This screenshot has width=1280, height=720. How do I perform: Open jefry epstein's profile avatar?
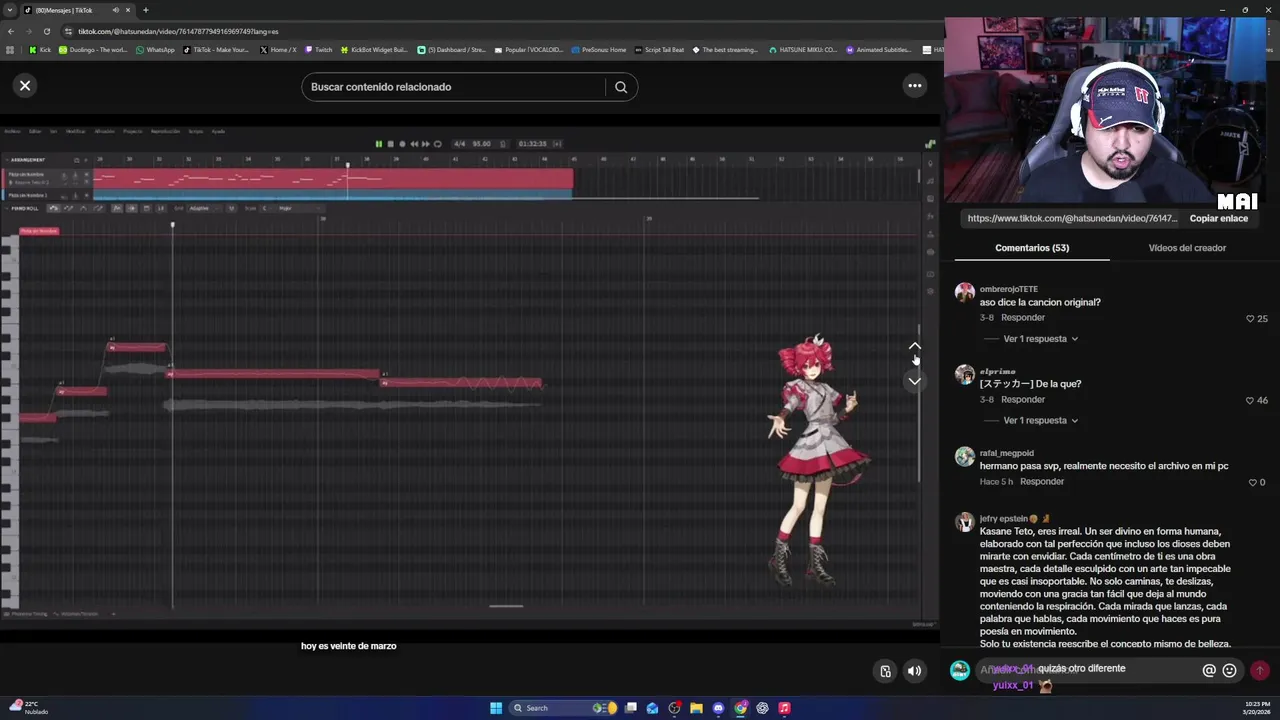coord(965,522)
